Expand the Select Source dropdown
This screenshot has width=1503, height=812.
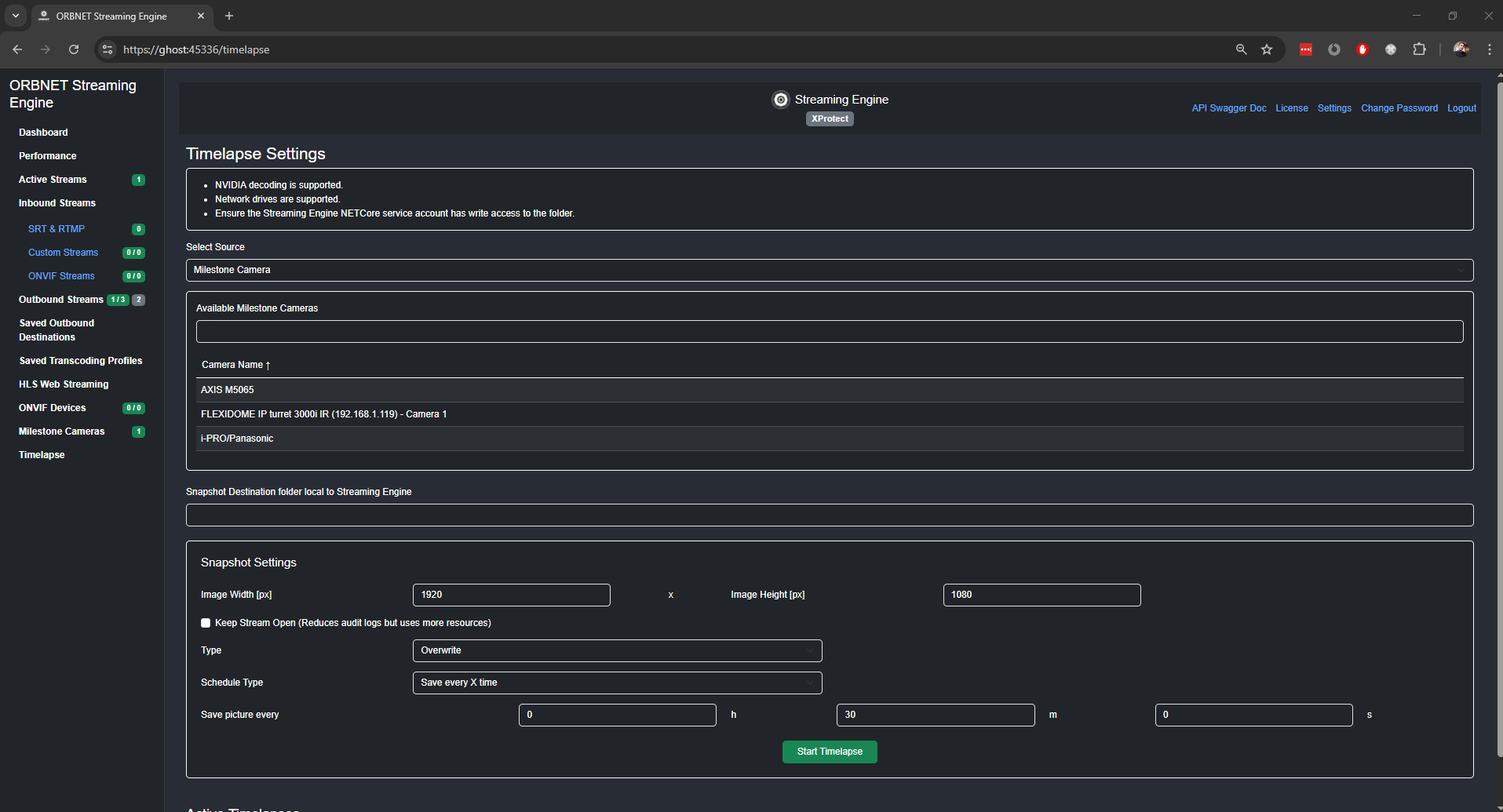click(830, 270)
